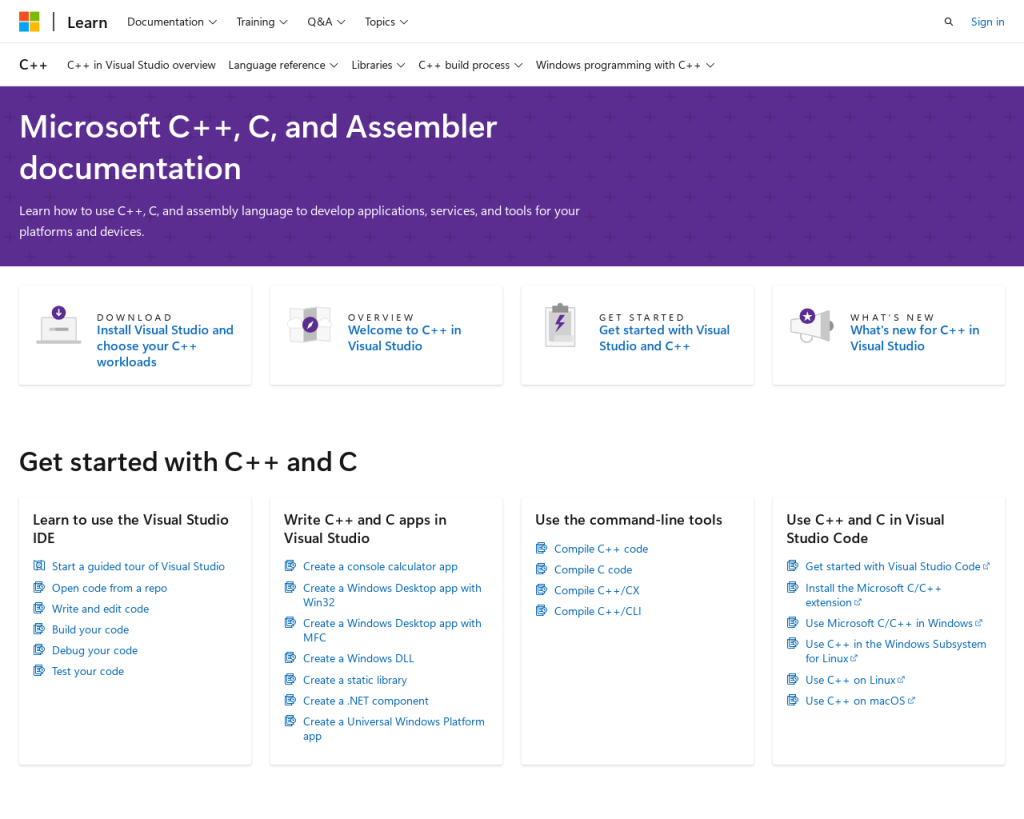Expand C++ build process menu

[x=470, y=65]
